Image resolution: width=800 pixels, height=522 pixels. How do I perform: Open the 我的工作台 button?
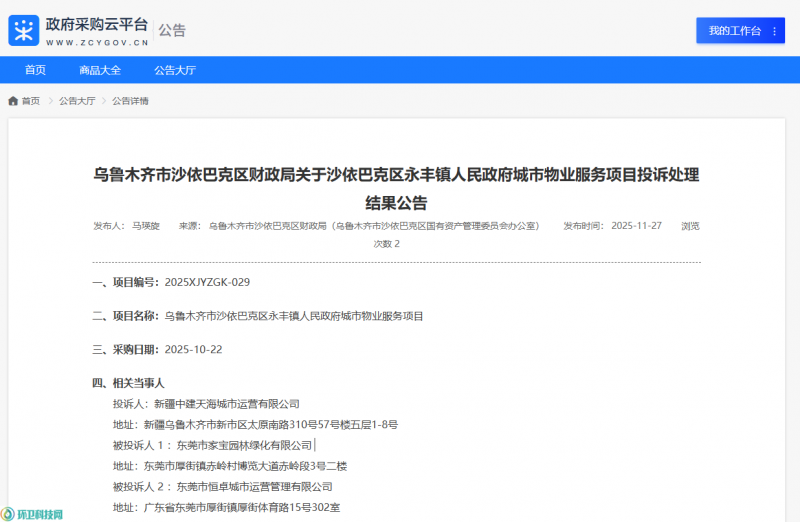point(734,31)
